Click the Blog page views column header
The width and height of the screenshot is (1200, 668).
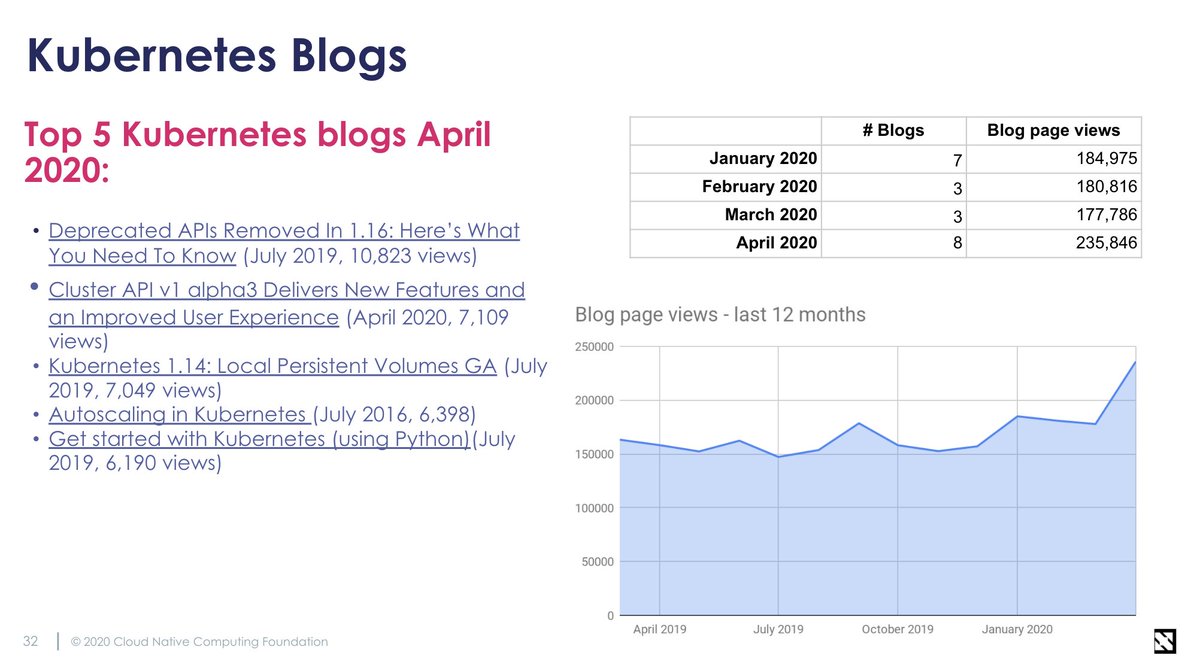tap(1052, 130)
